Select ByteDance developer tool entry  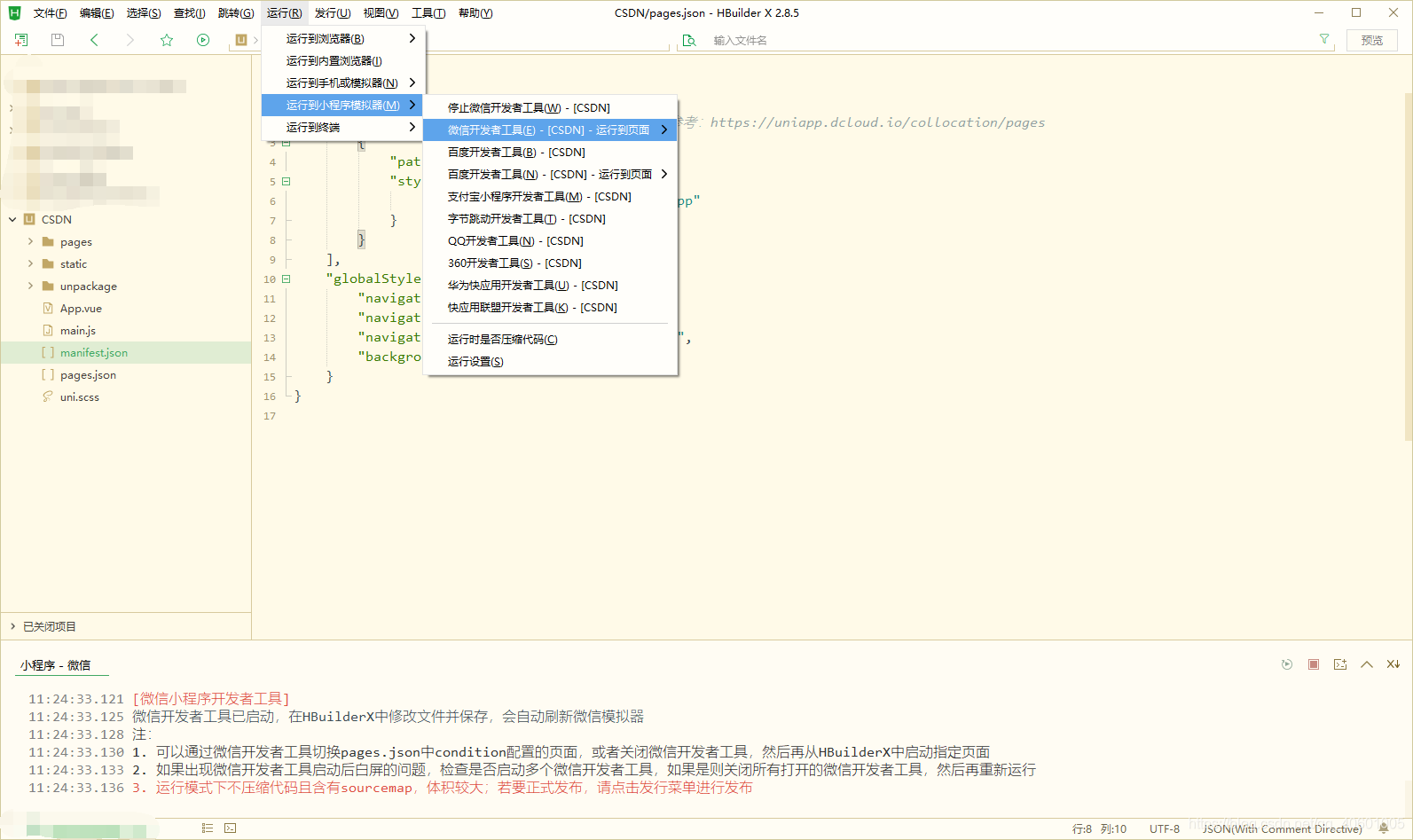(x=550, y=218)
